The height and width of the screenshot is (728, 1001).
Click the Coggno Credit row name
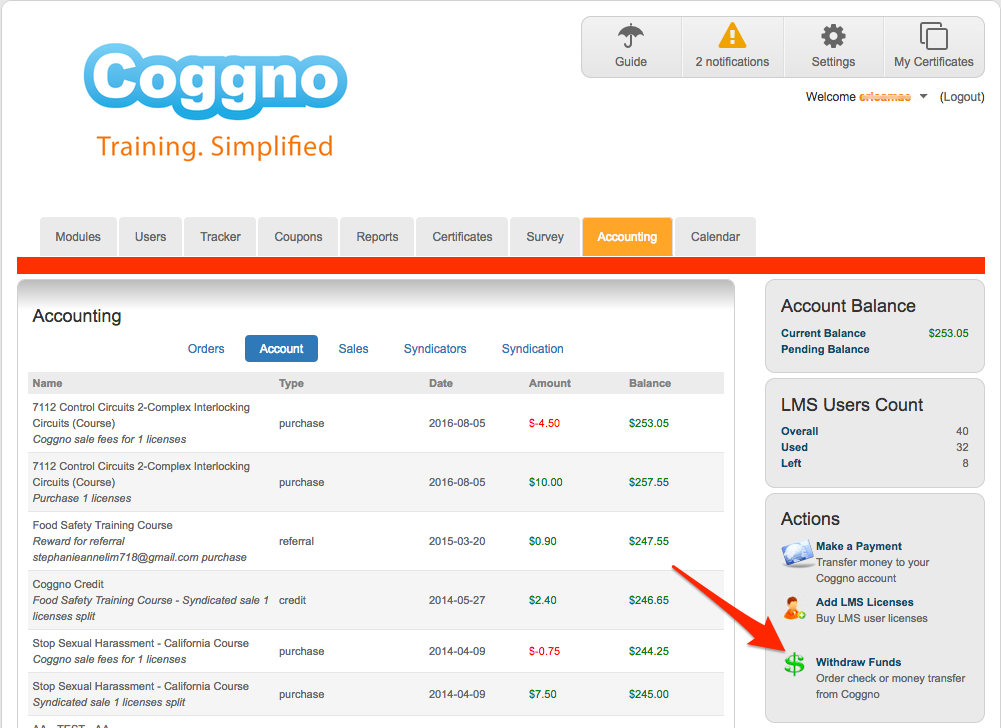[x=68, y=584]
